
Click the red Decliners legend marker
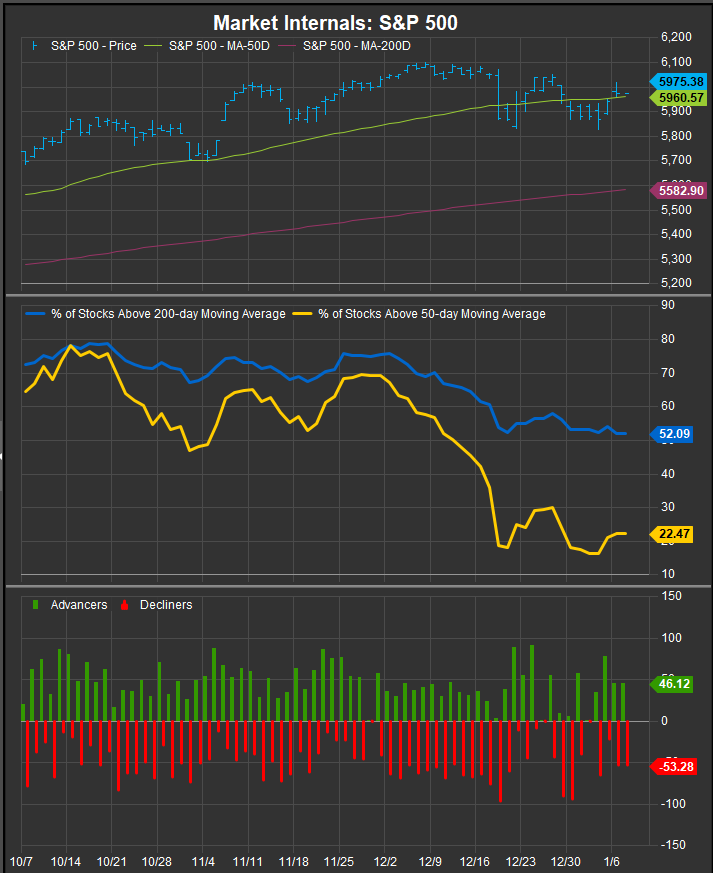click(125, 605)
